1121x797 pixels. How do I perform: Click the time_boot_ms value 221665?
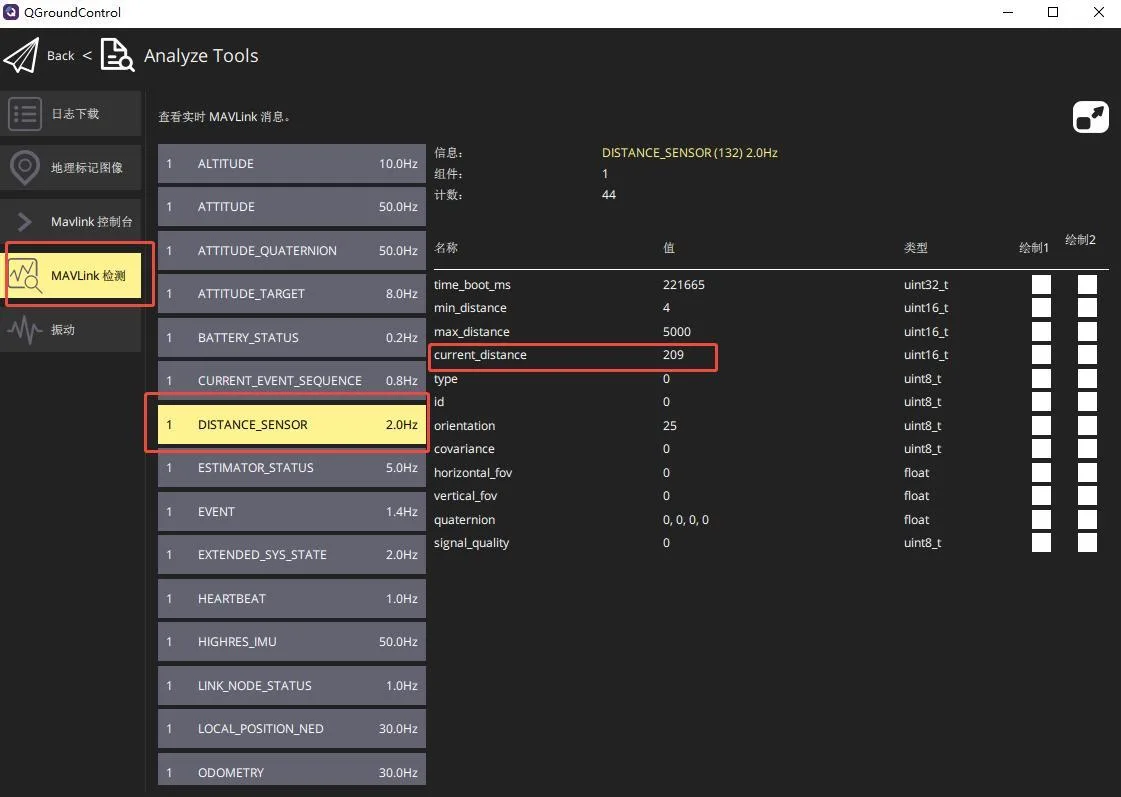pos(683,284)
